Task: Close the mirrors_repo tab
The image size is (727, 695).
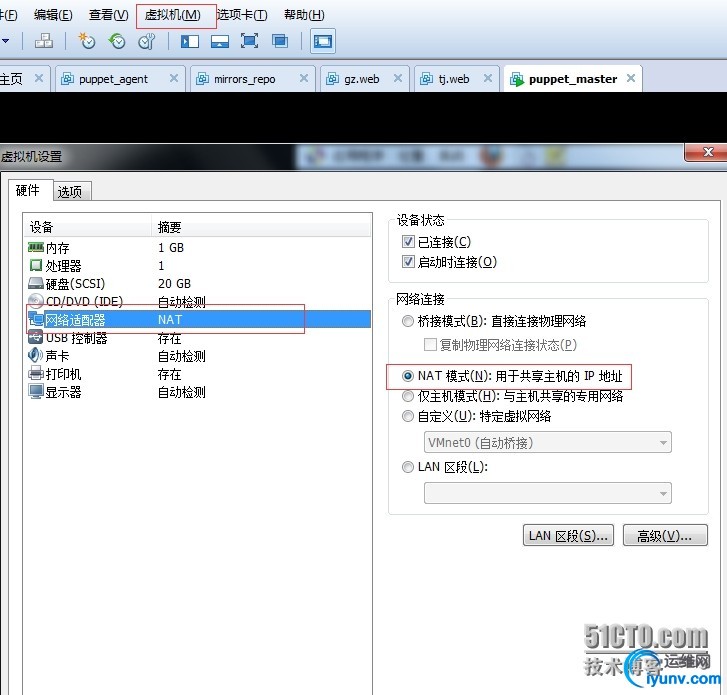Action: pyautogui.click(x=304, y=78)
